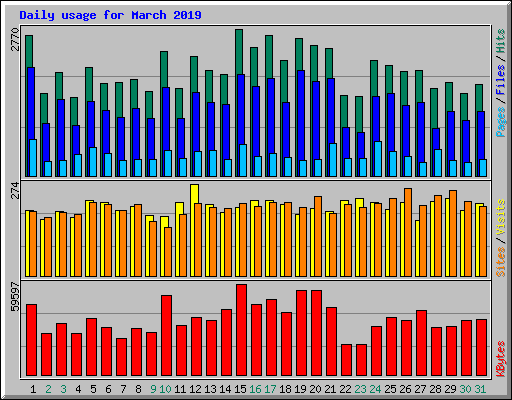Select the blue files bar for day 19
The height and width of the screenshot is (400, 512).
(x=301, y=115)
